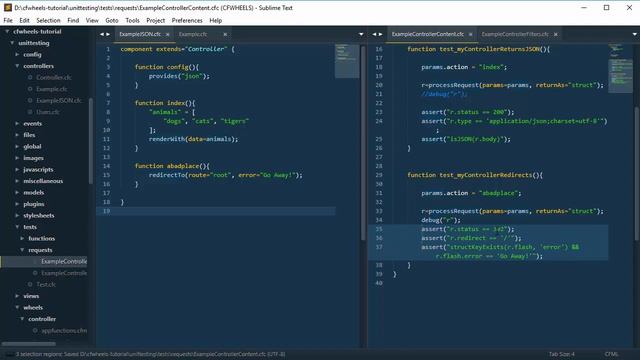640x360 pixels.
Task: Open Example.cfc in the sidebar
Action: pos(51,89)
